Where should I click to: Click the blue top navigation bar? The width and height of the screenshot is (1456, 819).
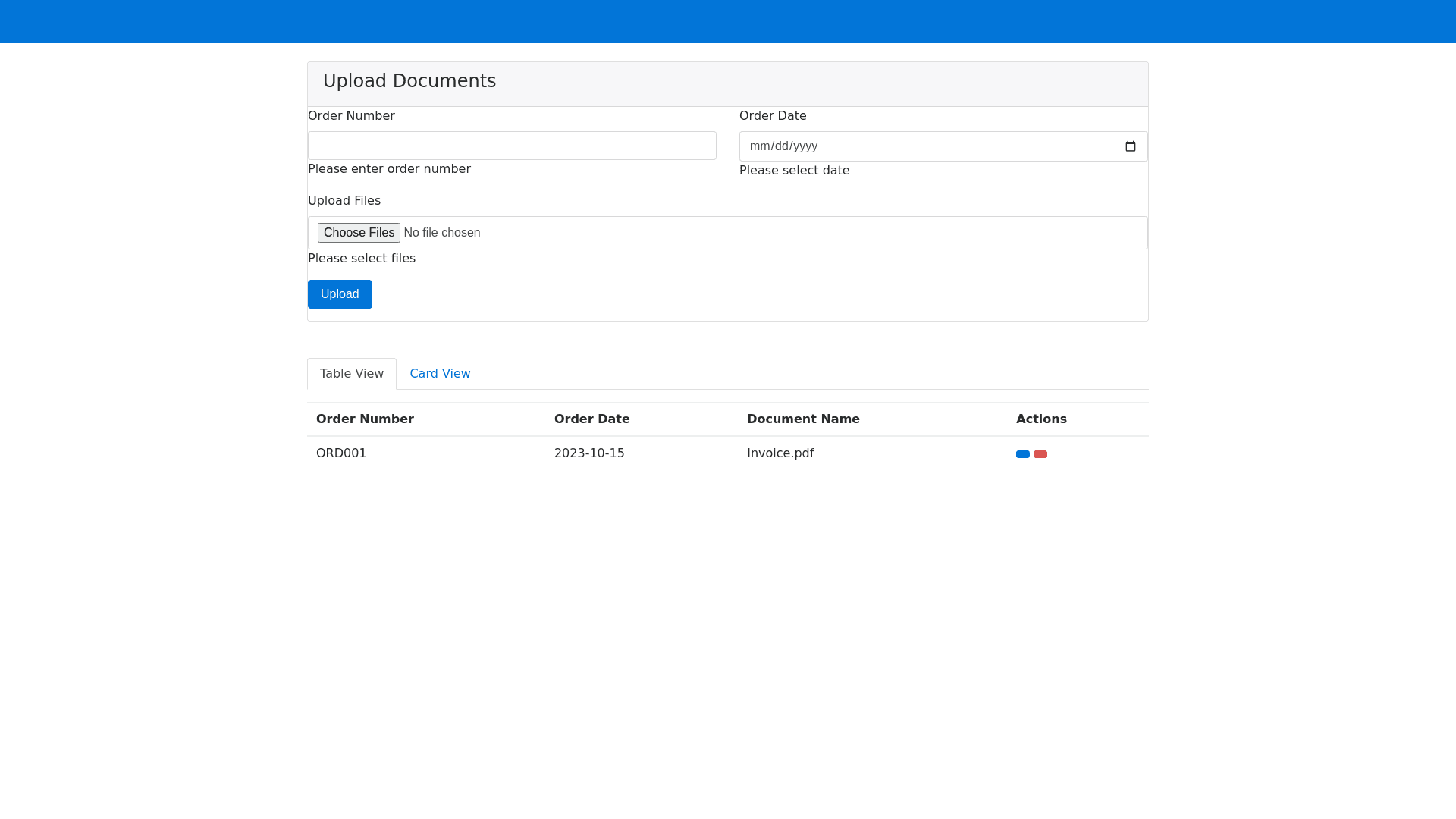pyautogui.click(x=728, y=21)
